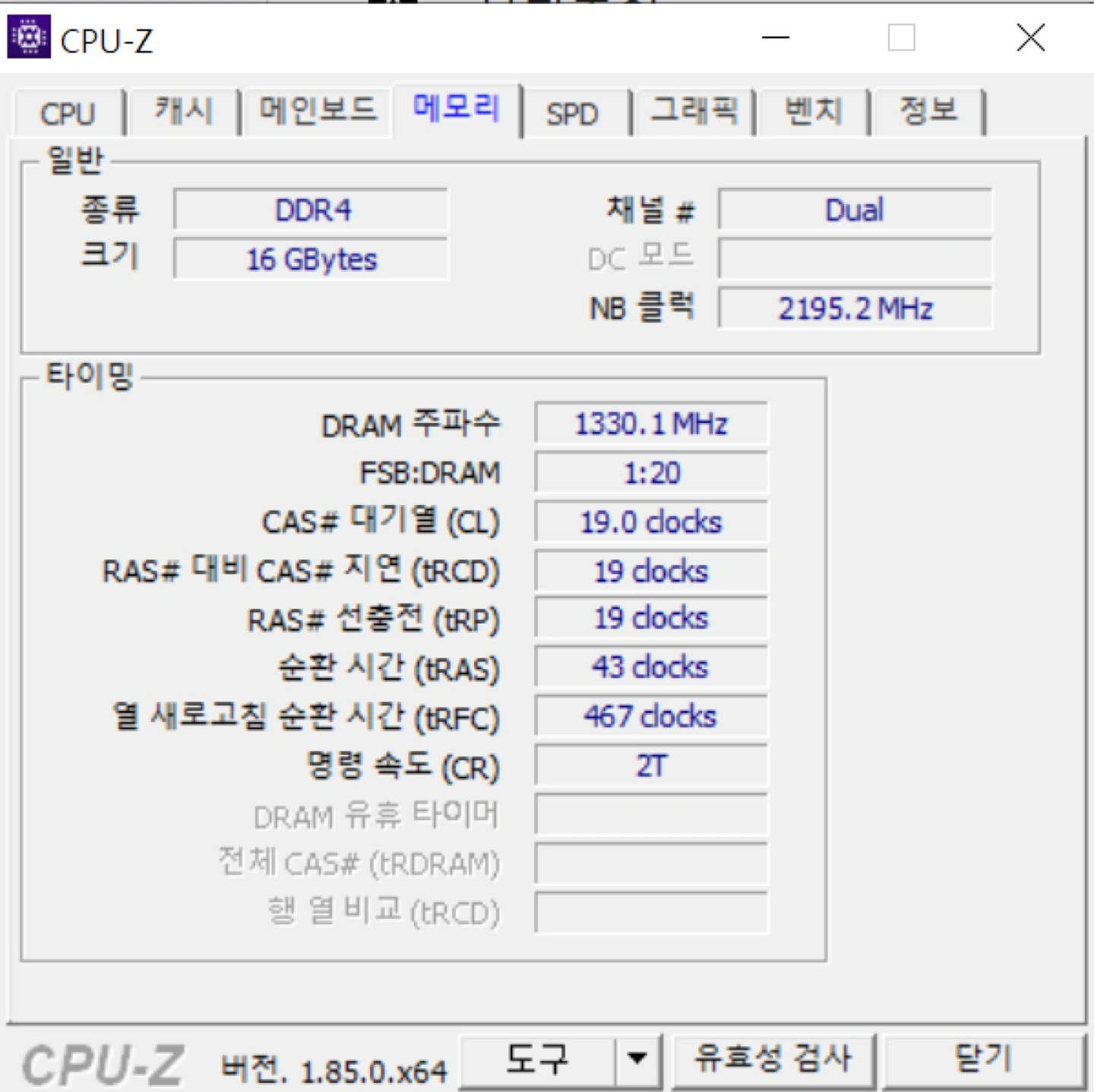Switch to the SPD tab

[572, 114]
